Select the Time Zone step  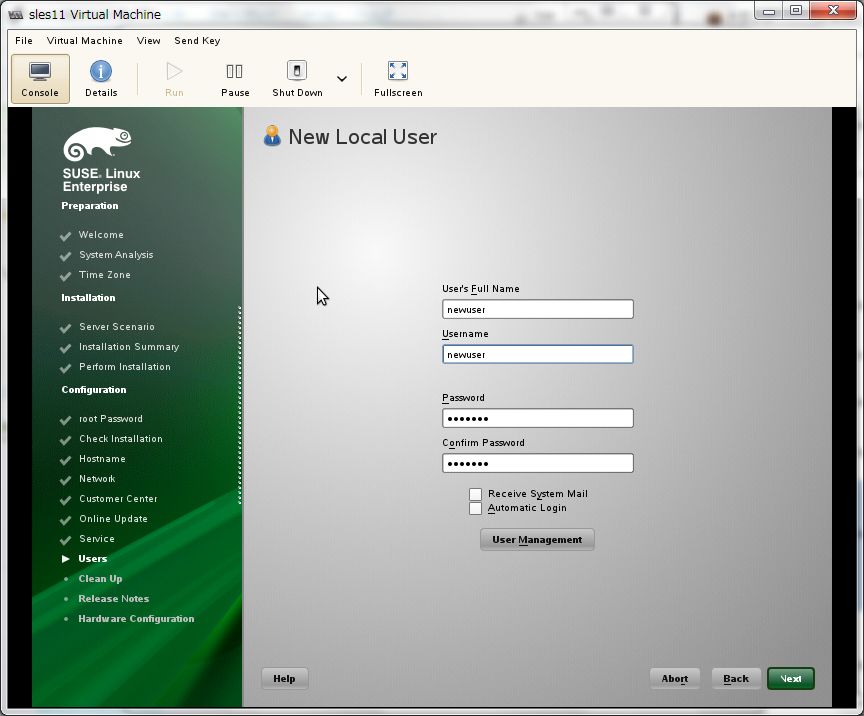[105, 274]
